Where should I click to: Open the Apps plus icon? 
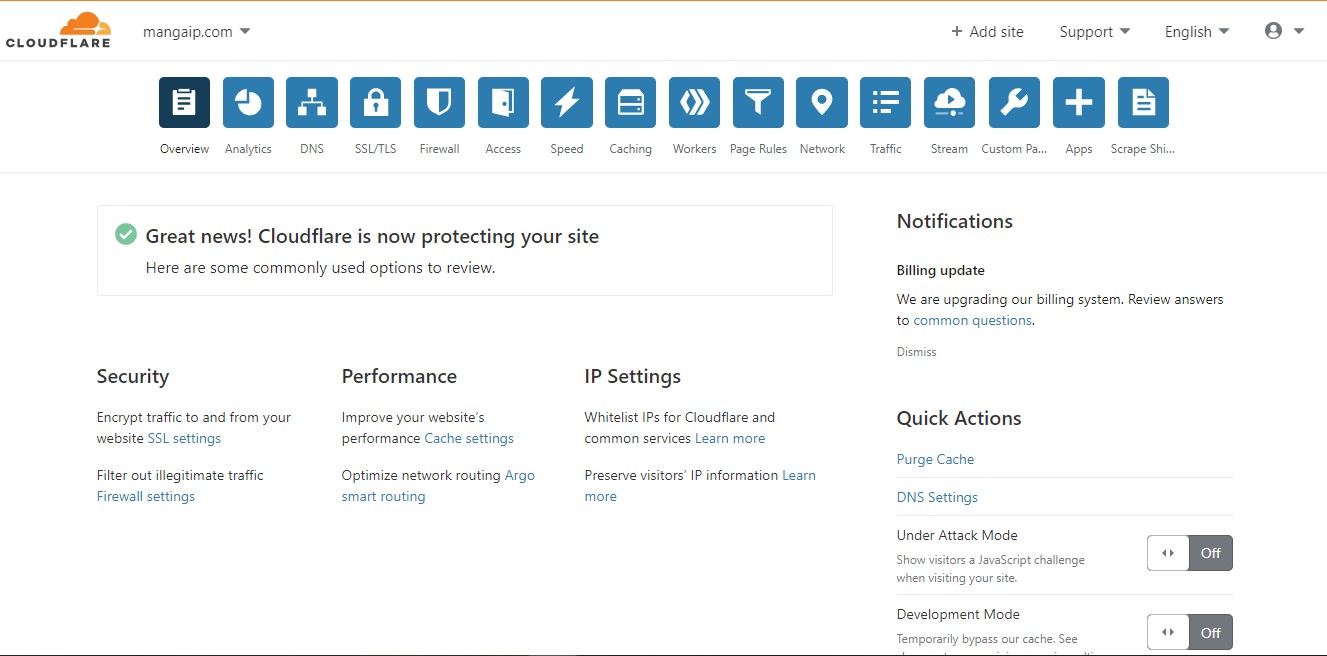pyautogui.click(x=1079, y=102)
